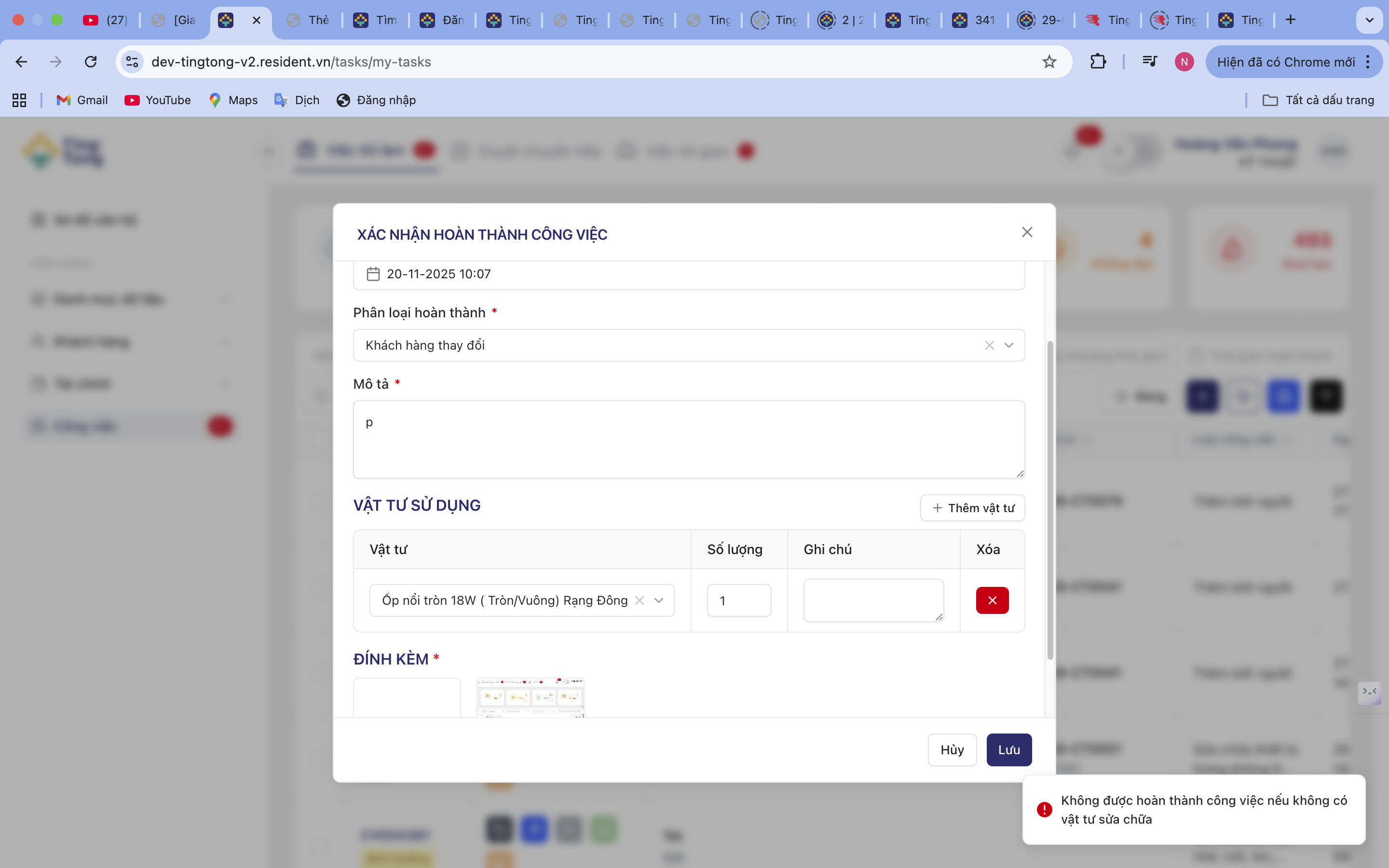Clear the selected completion classification value
The height and width of the screenshot is (868, 1389).
989,345
